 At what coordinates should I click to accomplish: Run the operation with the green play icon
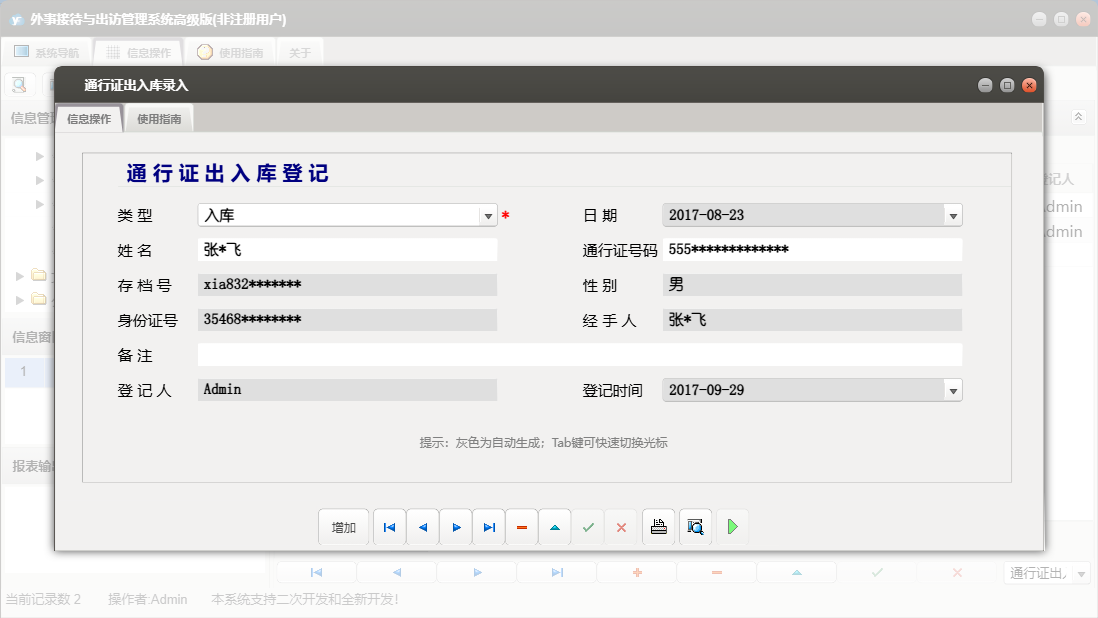click(732, 527)
